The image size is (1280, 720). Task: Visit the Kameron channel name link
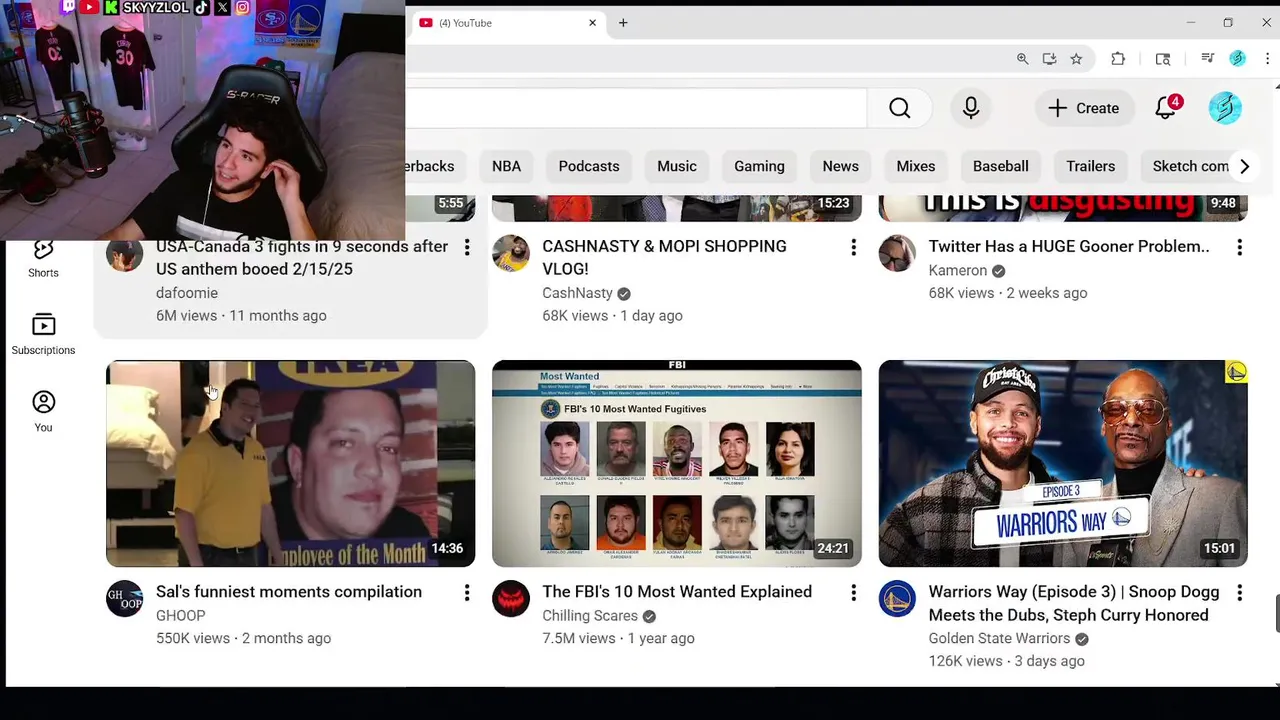point(957,270)
